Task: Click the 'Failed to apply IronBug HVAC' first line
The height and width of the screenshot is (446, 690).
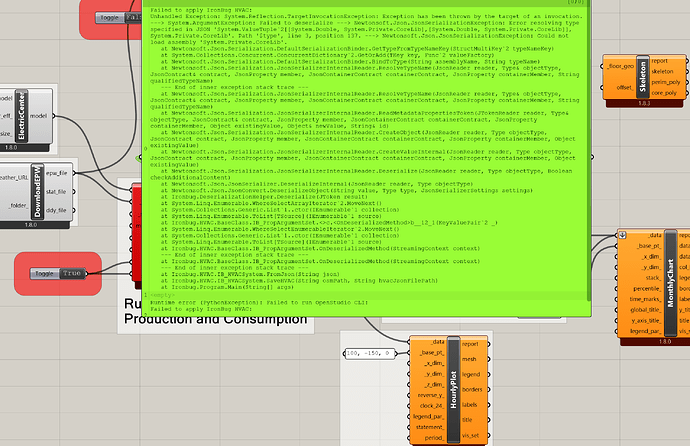Action: pyautogui.click(x=202, y=10)
